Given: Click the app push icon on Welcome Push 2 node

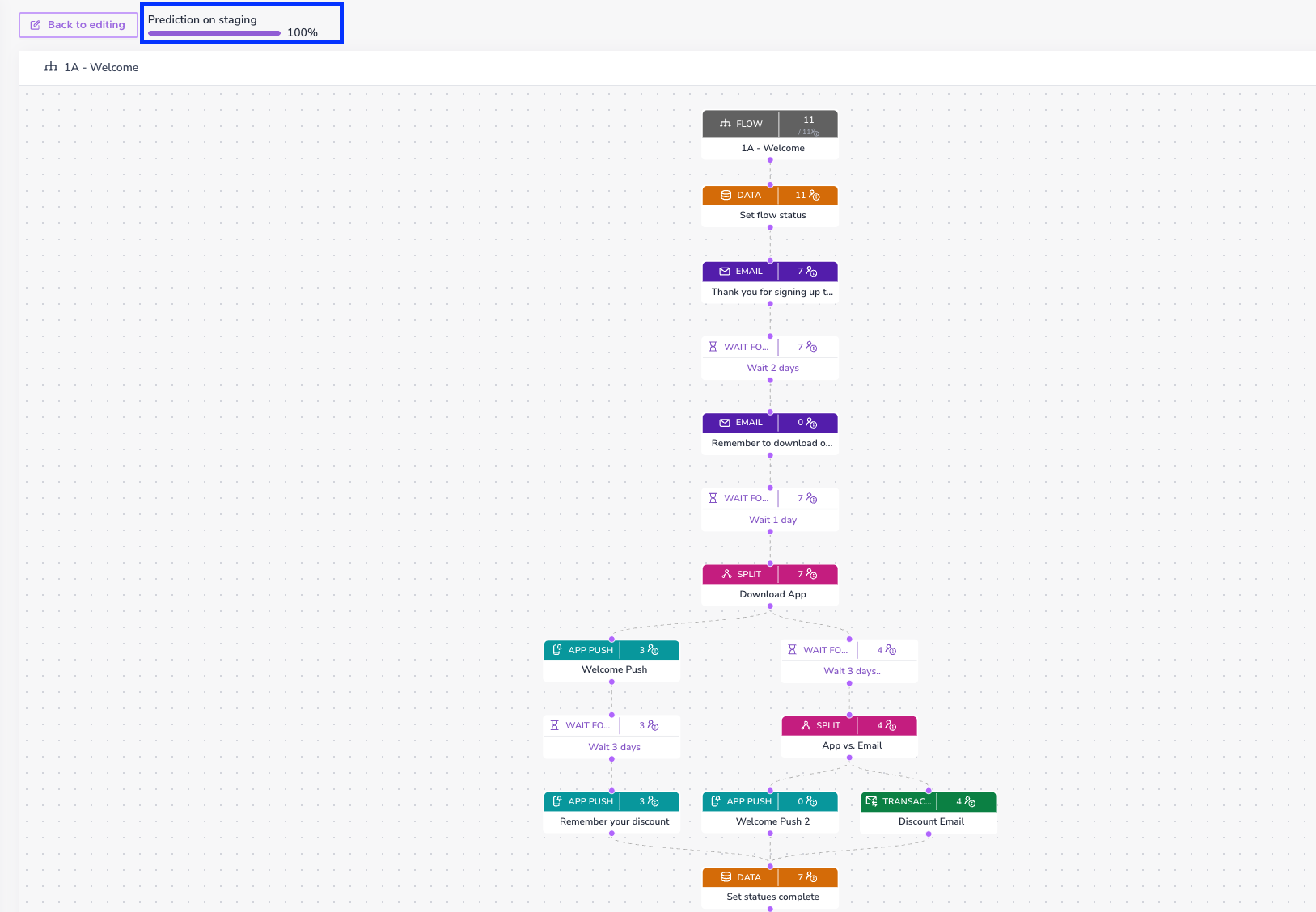Looking at the screenshot, I should (716, 801).
